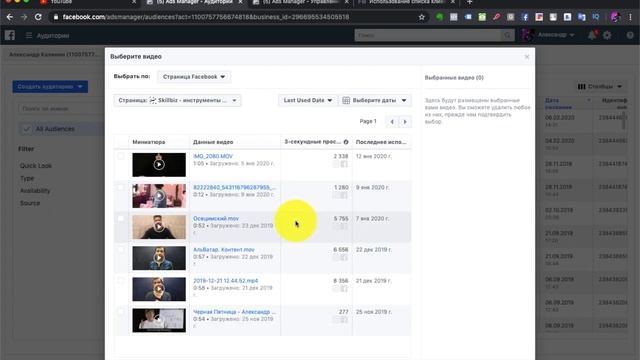Open Черная Пятница - Александр video link

234,312
